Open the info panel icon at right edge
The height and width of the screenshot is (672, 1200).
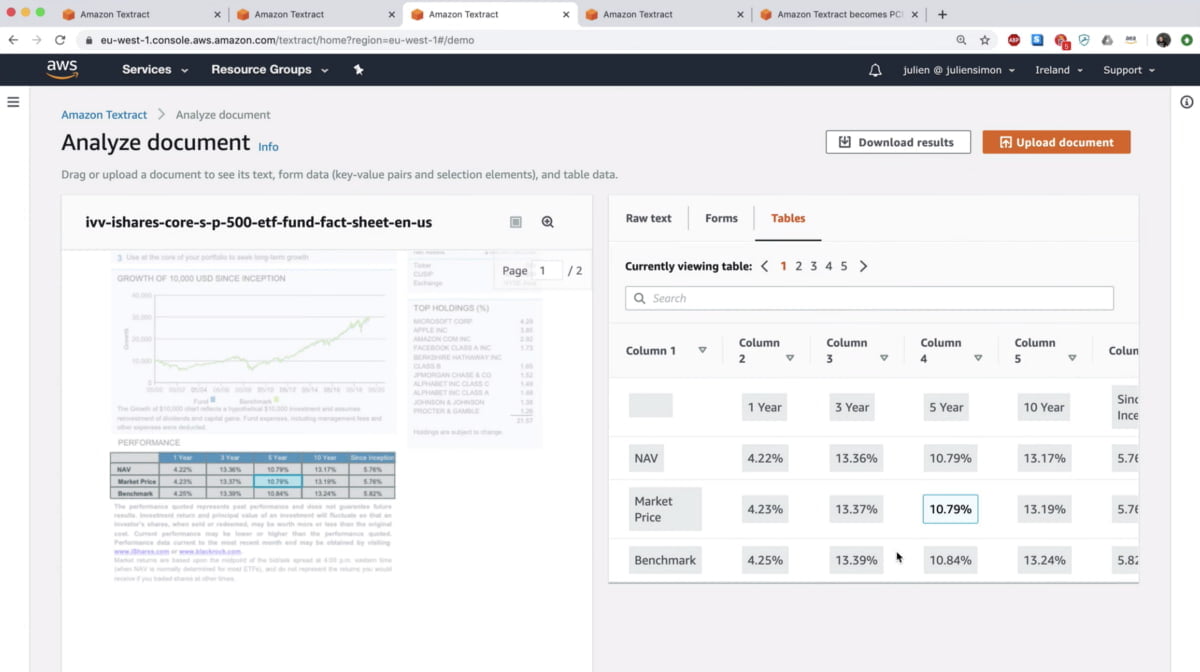point(1186,102)
